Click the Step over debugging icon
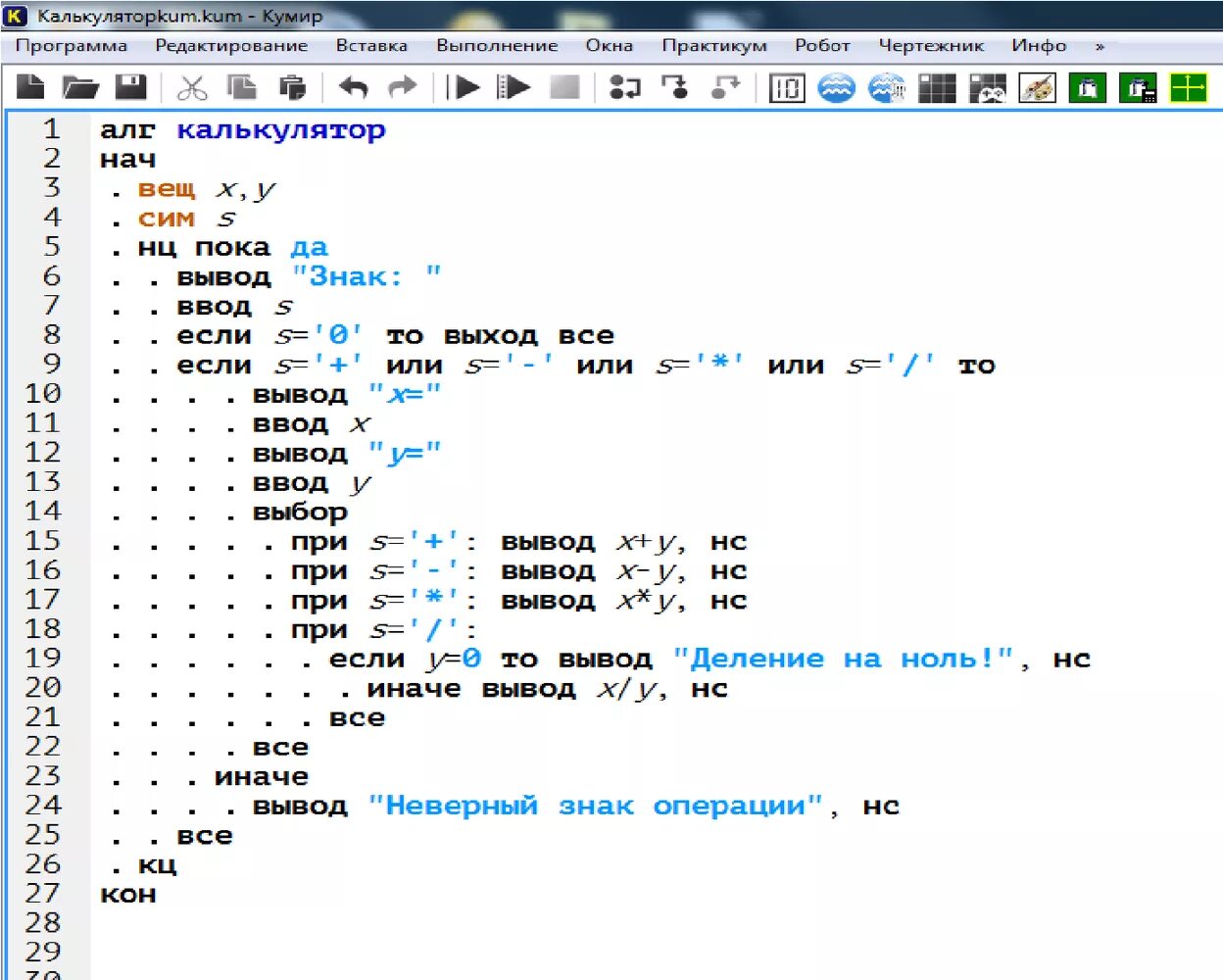The image size is (1223, 980). [x=624, y=88]
